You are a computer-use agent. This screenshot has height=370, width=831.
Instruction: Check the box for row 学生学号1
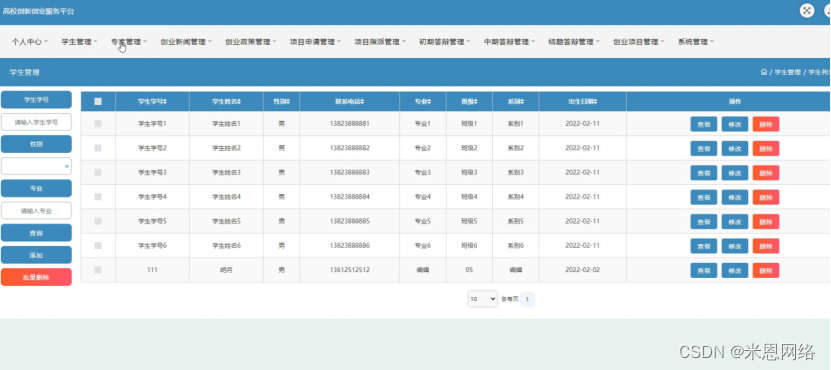pyautogui.click(x=98, y=124)
